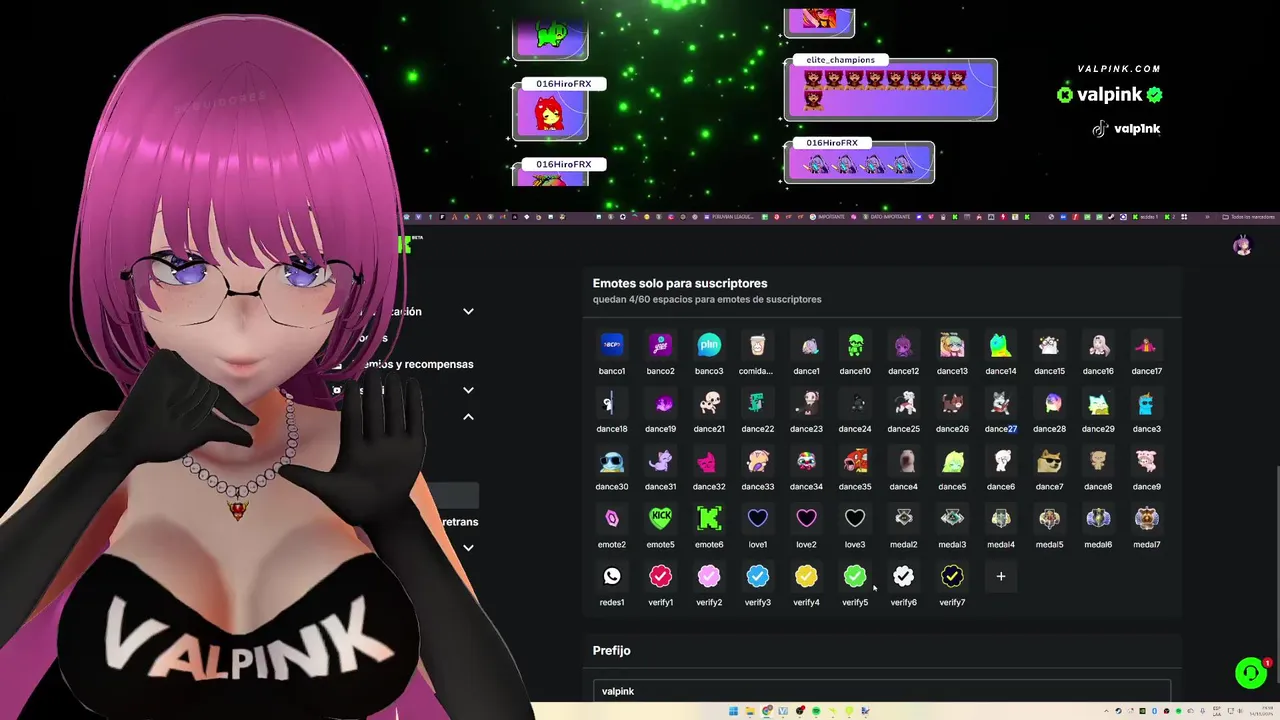Open the dance35 emote
The height and width of the screenshot is (720, 1280).
[x=855, y=462]
